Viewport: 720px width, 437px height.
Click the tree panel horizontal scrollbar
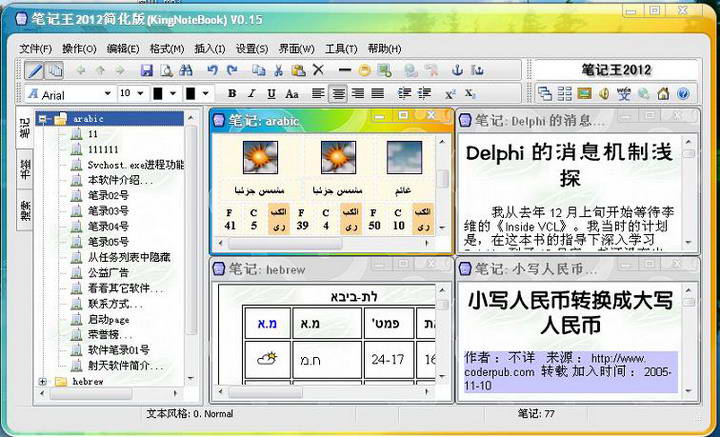click(110, 393)
